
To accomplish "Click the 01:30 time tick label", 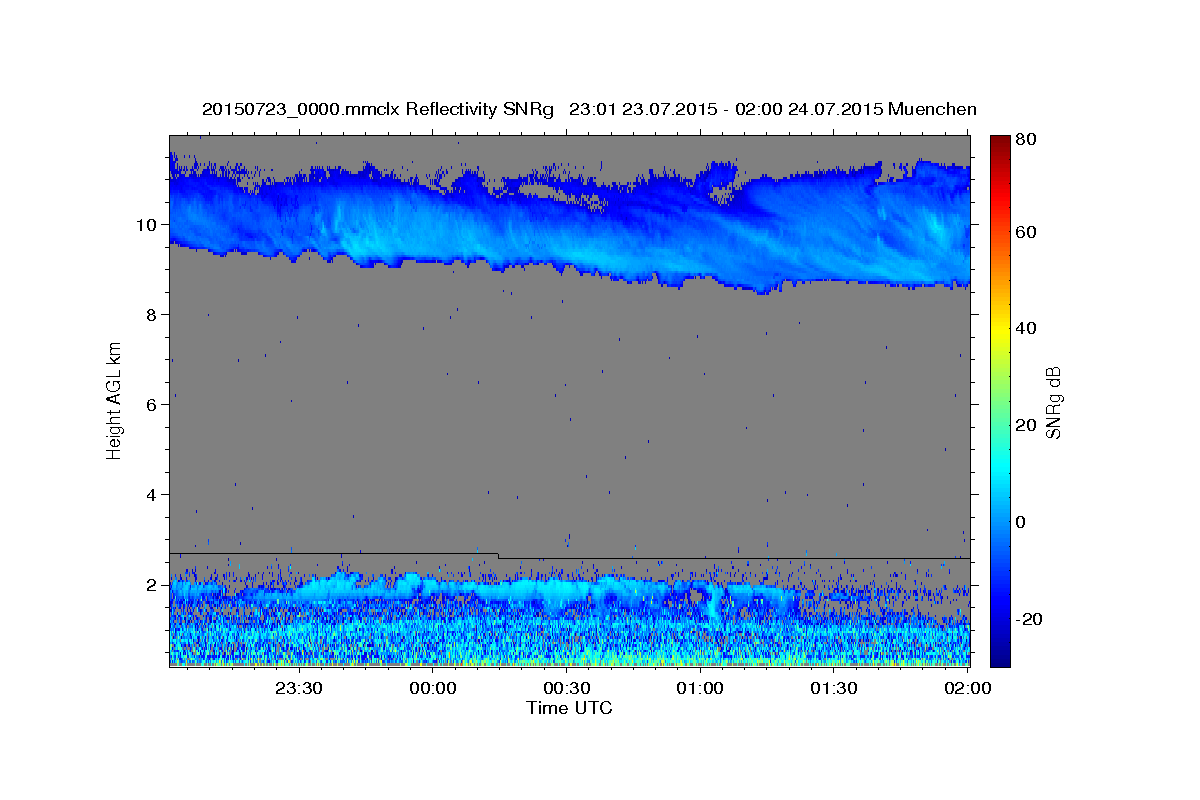I will point(834,688).
